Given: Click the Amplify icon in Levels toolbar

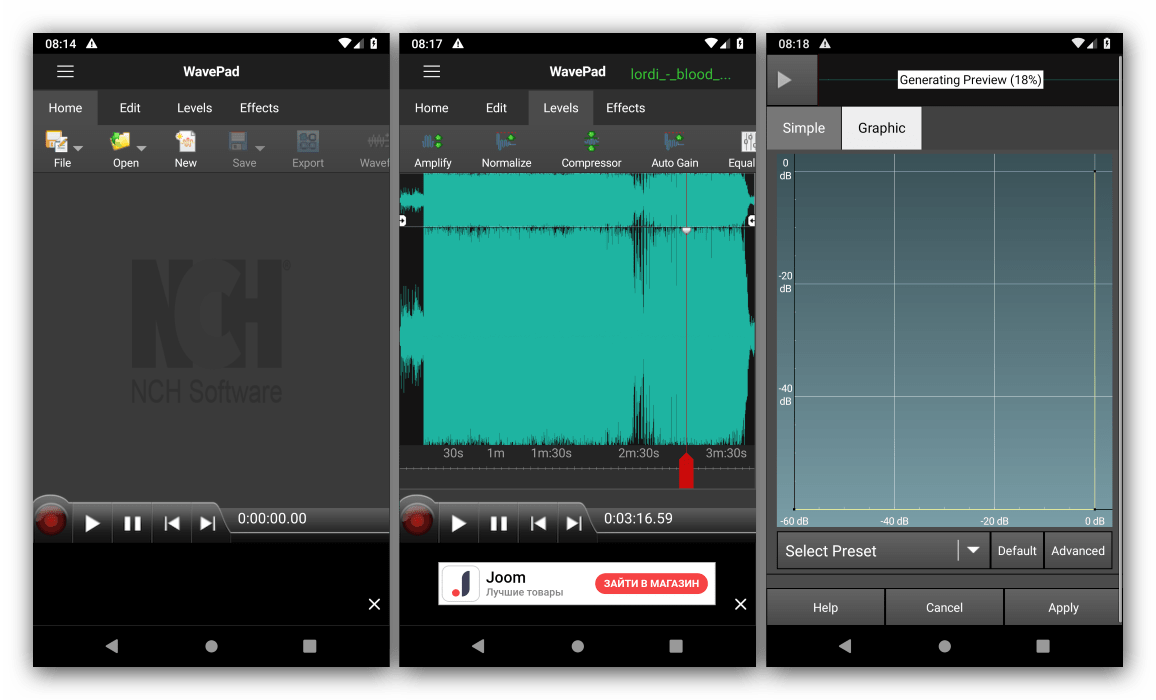Looking at the screenshot, I should click(432, 142).
